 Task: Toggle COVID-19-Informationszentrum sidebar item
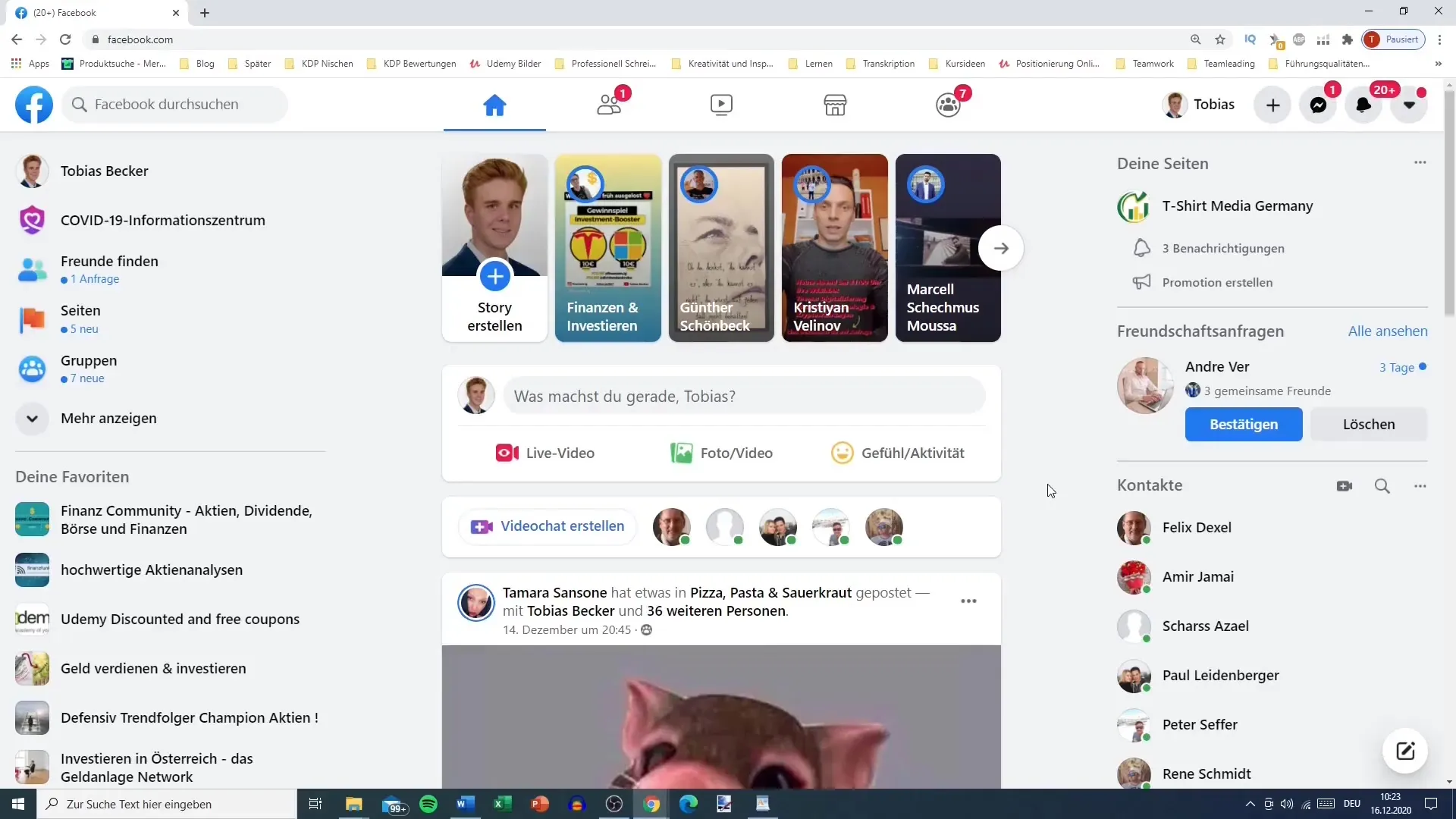(163, 220)
